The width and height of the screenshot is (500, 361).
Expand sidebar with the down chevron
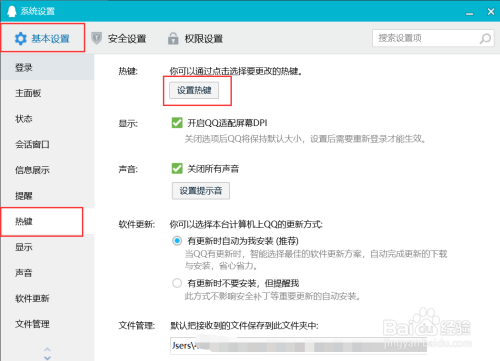click(47, 358)
